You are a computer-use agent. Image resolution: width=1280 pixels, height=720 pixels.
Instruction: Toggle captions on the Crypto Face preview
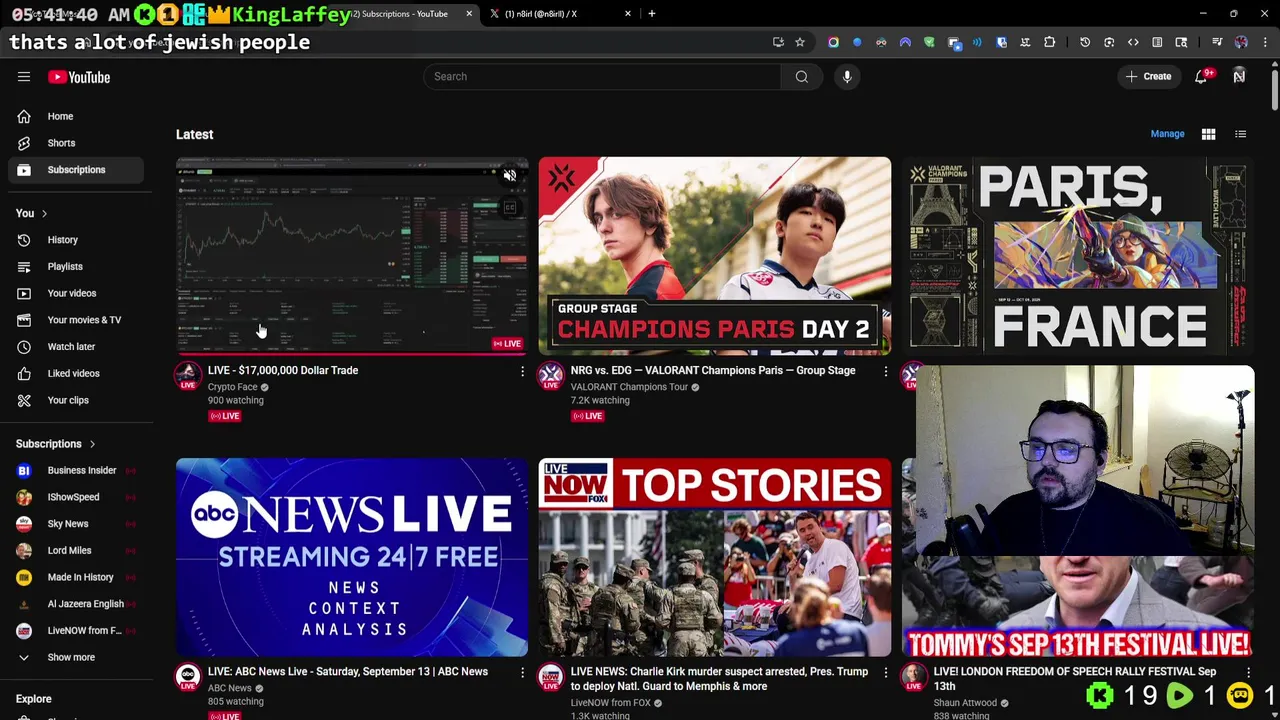click(x=510, y=208)
